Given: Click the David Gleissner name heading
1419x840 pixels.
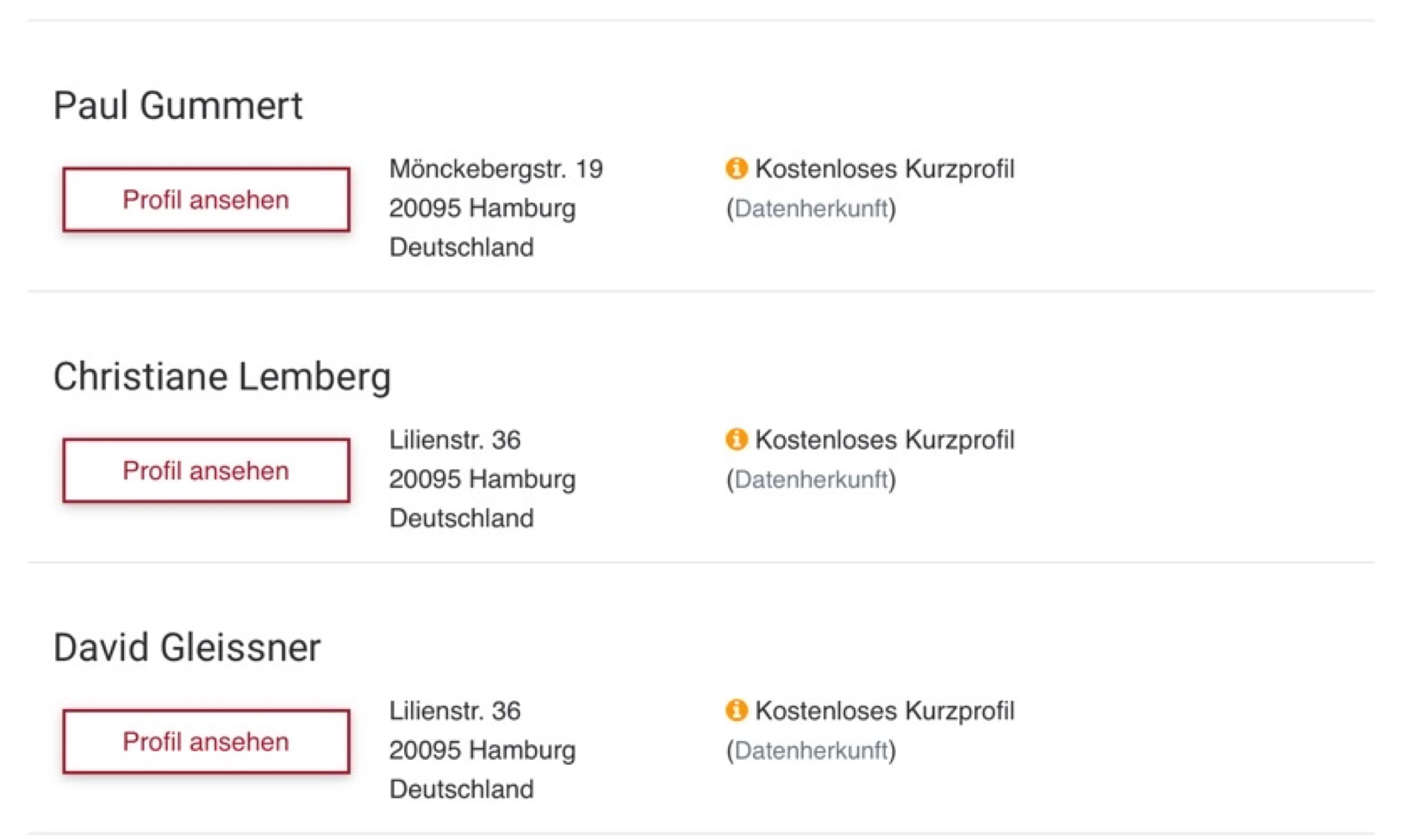Looking at the screenshot, I should [187, 648].
